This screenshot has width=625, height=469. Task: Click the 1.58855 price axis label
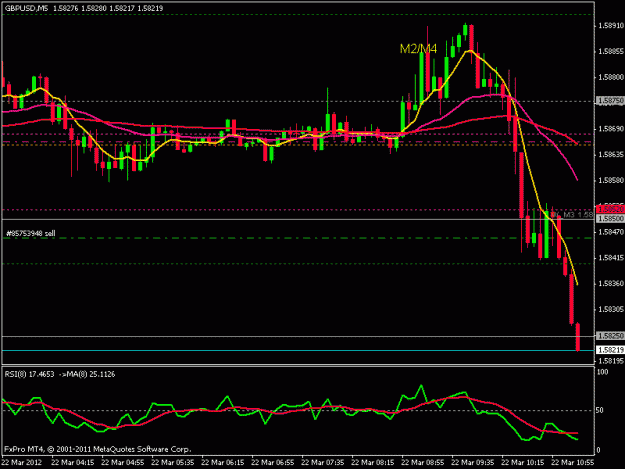point(611,51)
